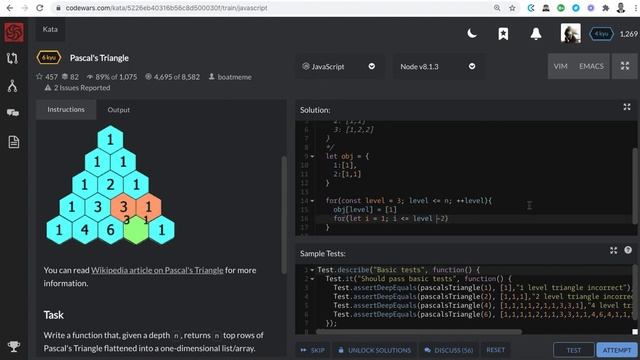The width and height of the screenshot is (640, 360).
Task: Toggle fullscreen layout icon beside EMACS
Action: coord(624,66)
